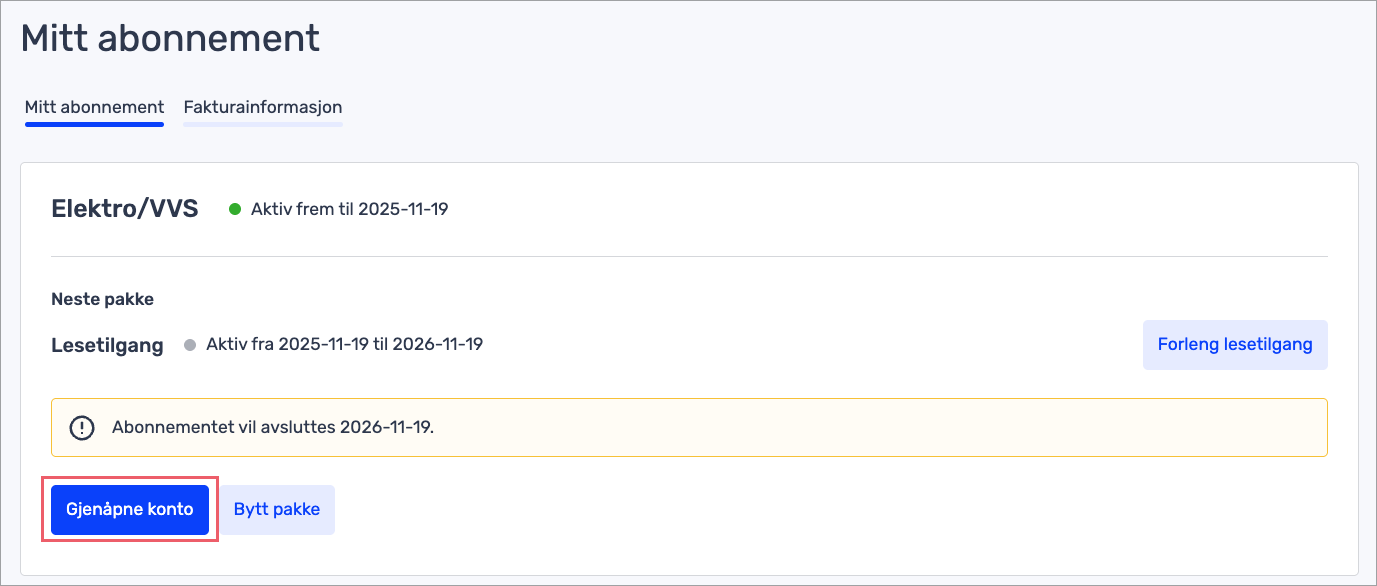Click the Bytt pakke button

click(x=277, y=509)
